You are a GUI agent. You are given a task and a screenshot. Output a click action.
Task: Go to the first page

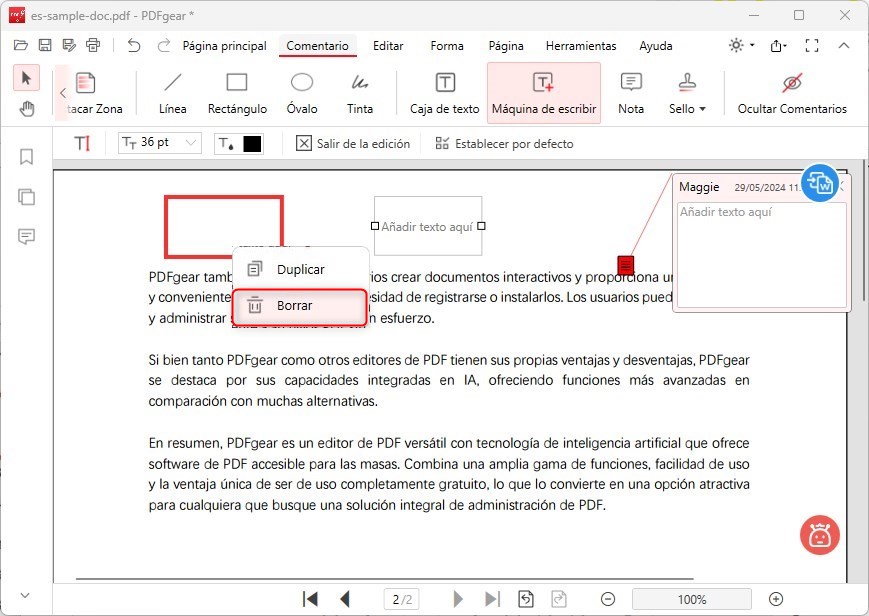pos(310,599)
